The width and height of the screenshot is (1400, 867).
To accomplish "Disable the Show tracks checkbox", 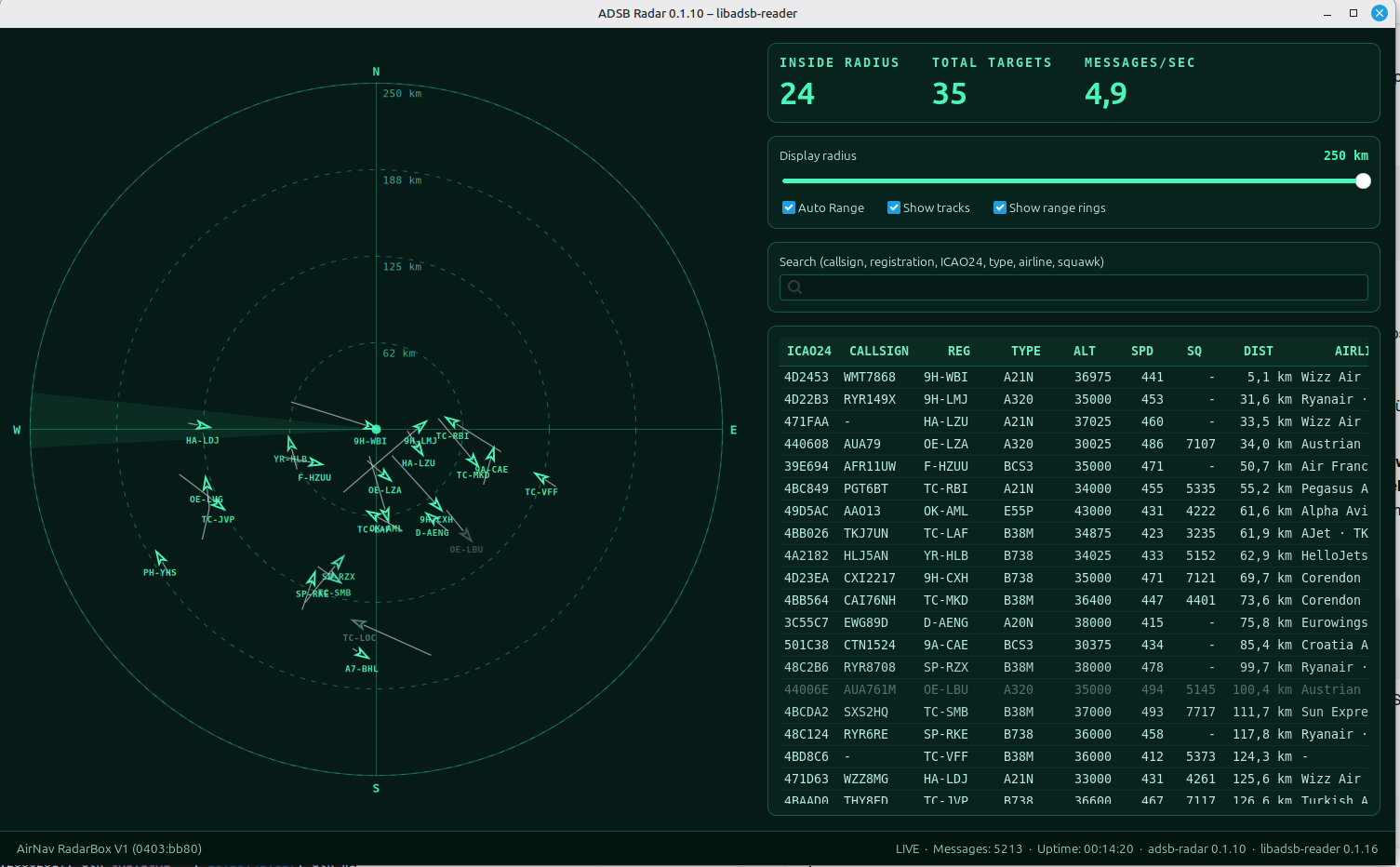I will pyautogui.click(x=894, y=207).
